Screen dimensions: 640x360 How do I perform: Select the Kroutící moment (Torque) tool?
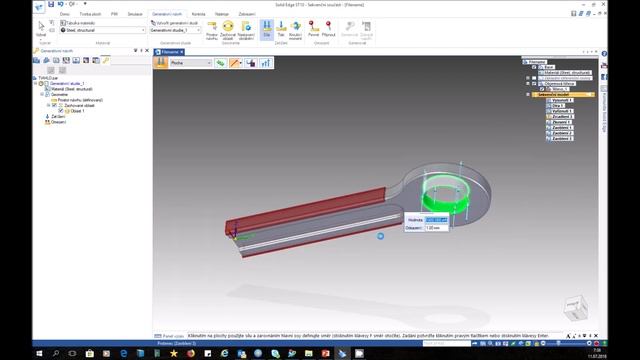[295, 30]
